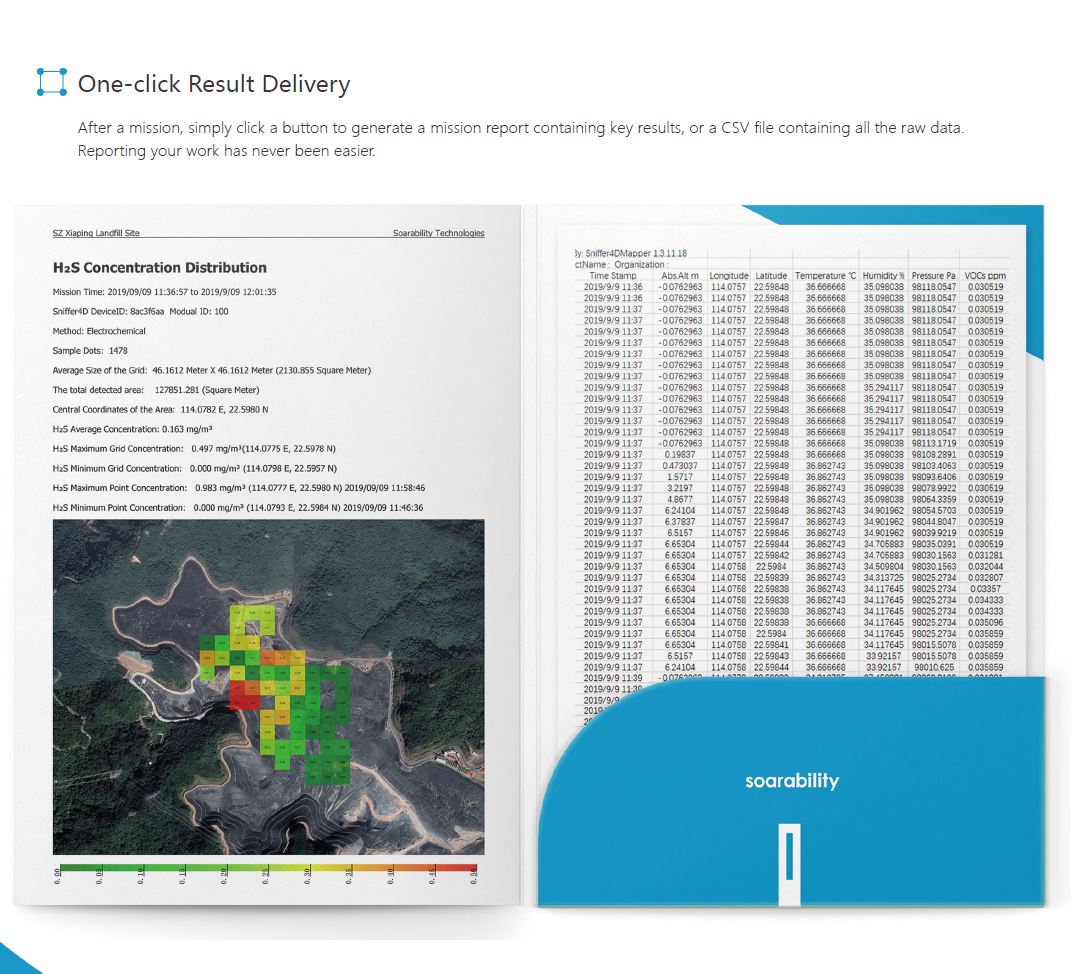Click the blue square frame icon beside the heading
1071x974 pixels.
pyautogui.click(x=52, y=82)
